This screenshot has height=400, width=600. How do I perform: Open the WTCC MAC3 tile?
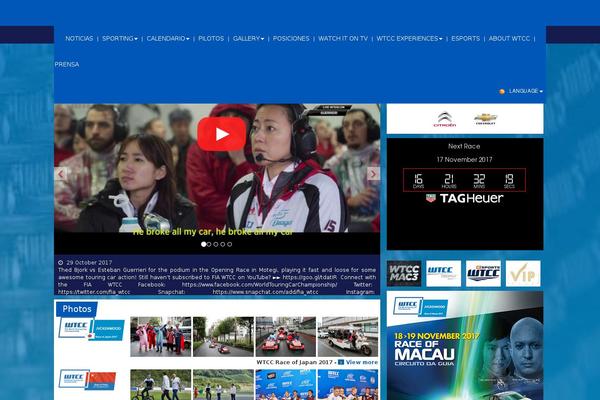click(404, 274)
